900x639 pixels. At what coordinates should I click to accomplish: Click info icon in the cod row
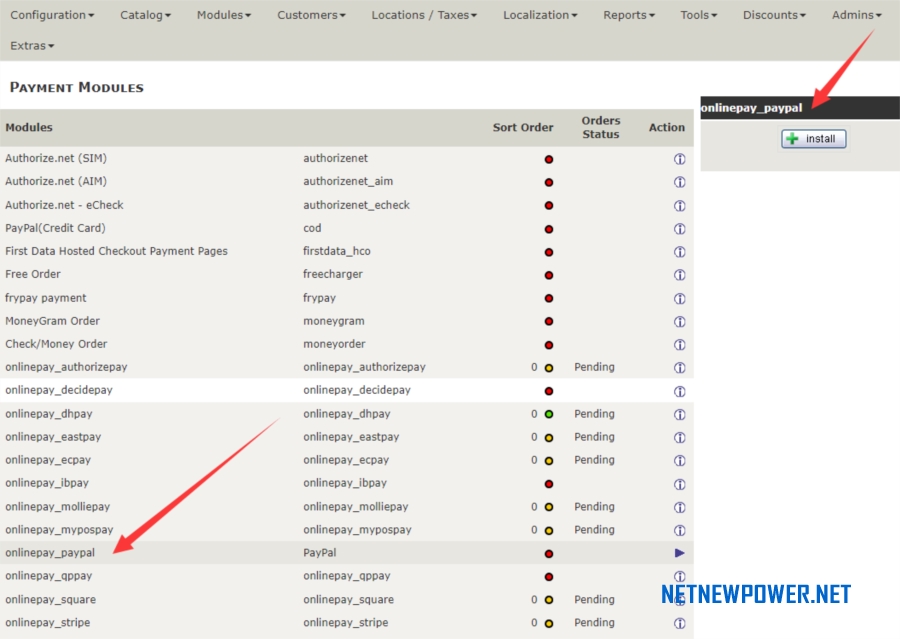tap(680, 229)
